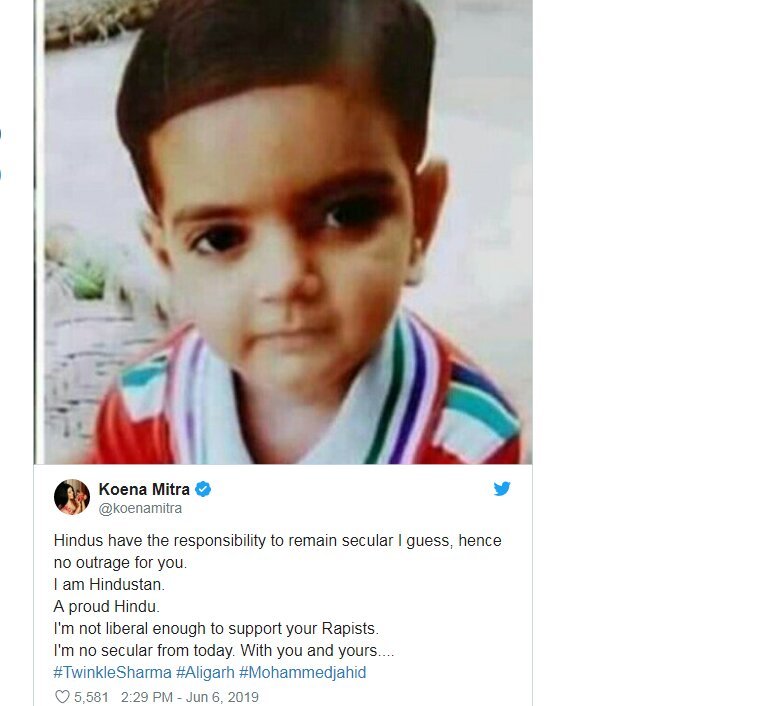Open the child's photo in the tweet

(289, 232)
